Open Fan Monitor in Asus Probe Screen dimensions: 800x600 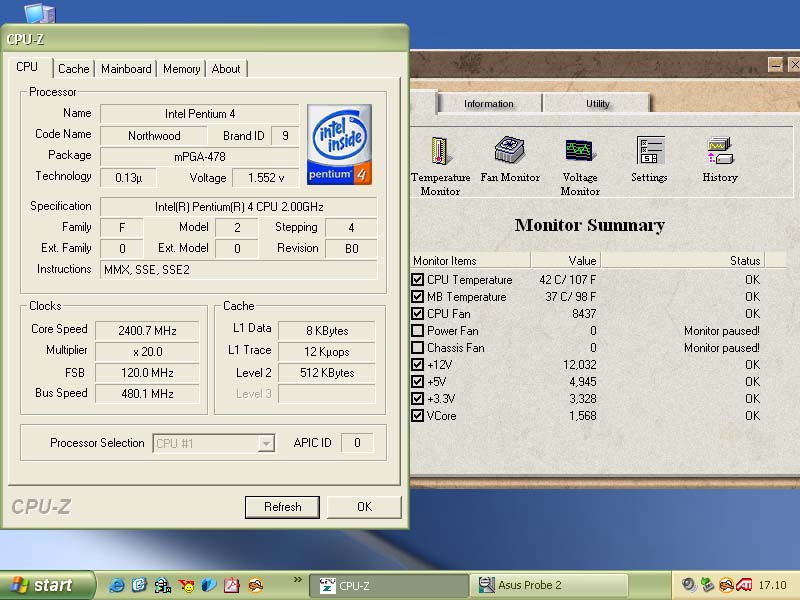pos(510,159)
